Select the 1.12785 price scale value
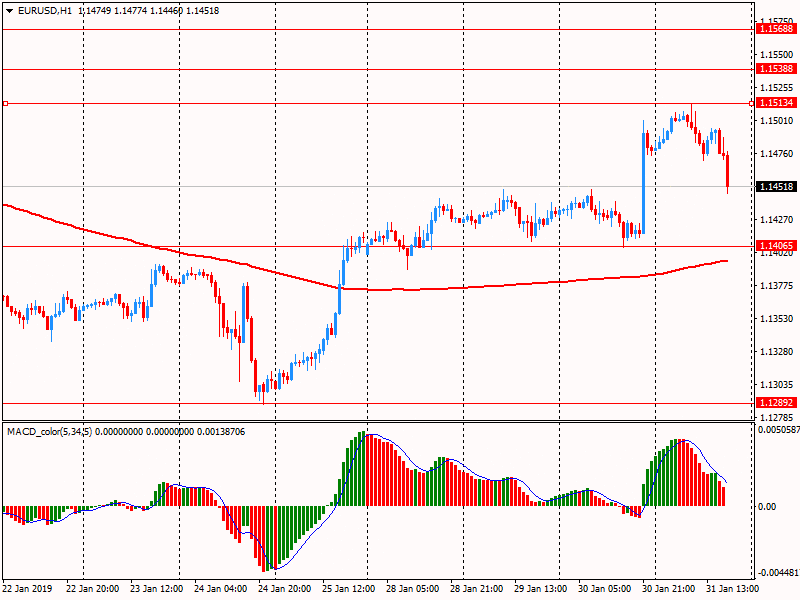The height and width of the screenshot is (600, 800). coord(777,417)
